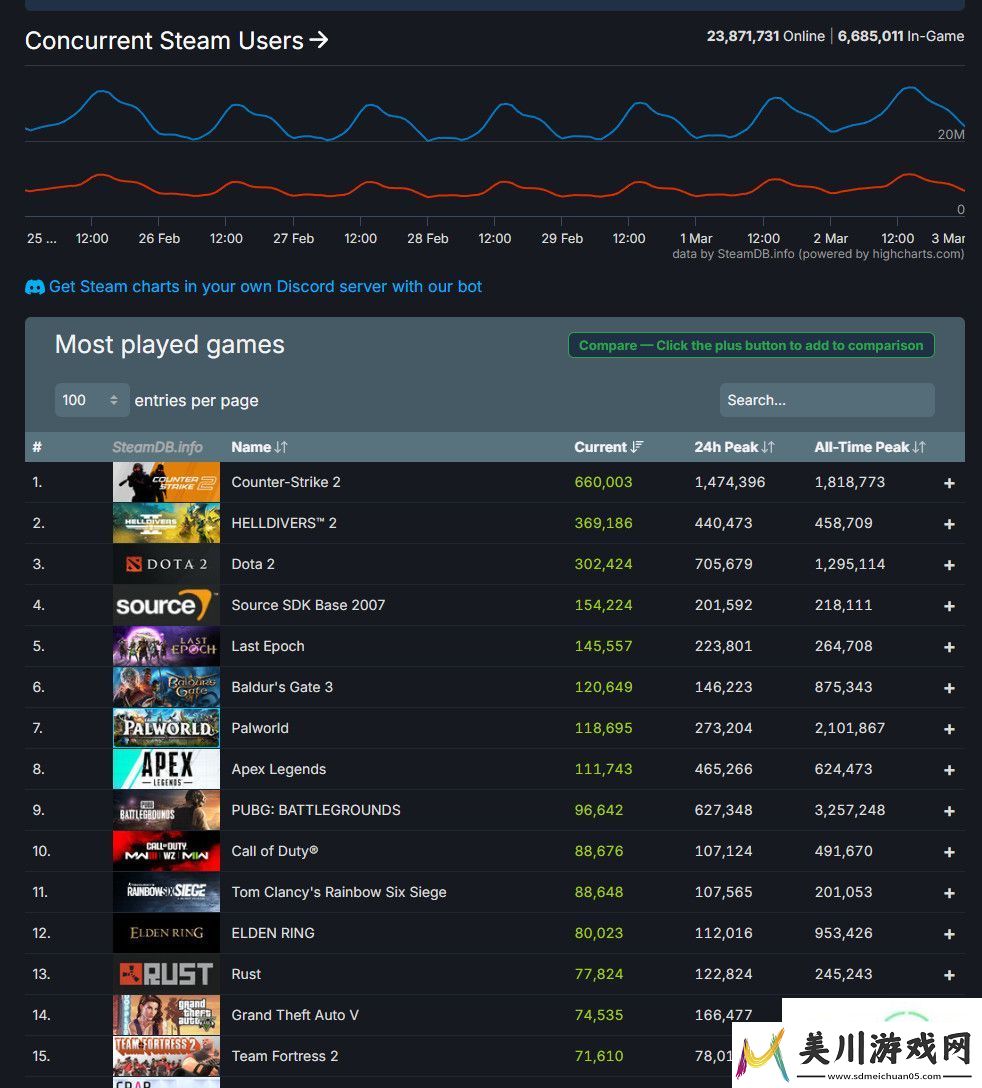Open Rainbow Six Siege thumbnail

167,891
